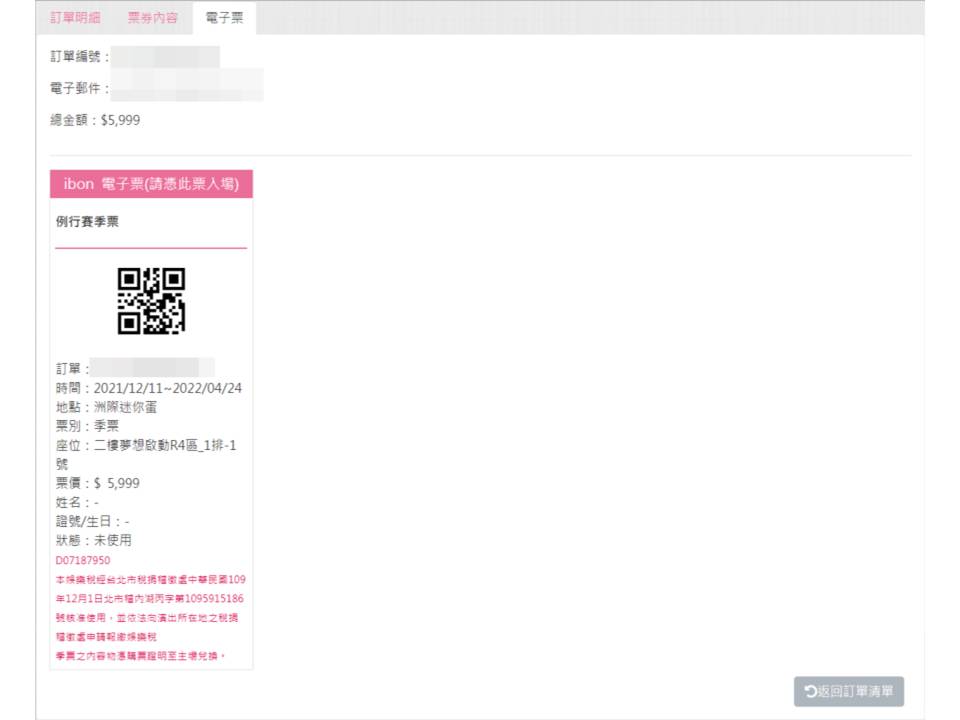The height and width of the screenshot is (720, 960).
Task: Click the date range 2021/12/11~2022/04/24
Action: [x=168, y=388]
